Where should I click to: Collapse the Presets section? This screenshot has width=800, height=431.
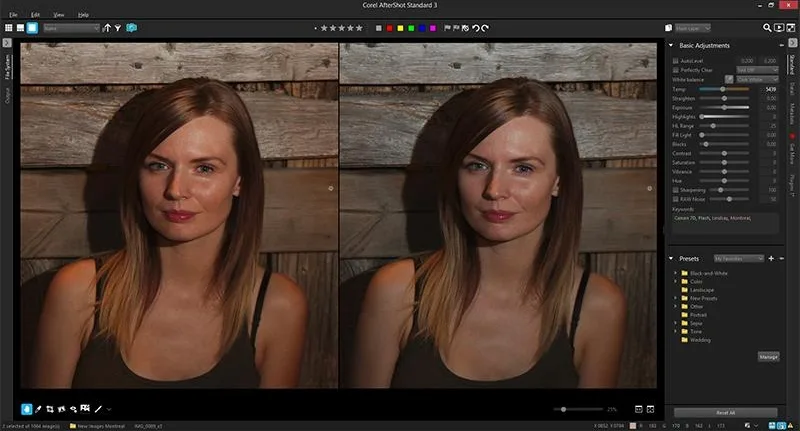coord(671,259)
